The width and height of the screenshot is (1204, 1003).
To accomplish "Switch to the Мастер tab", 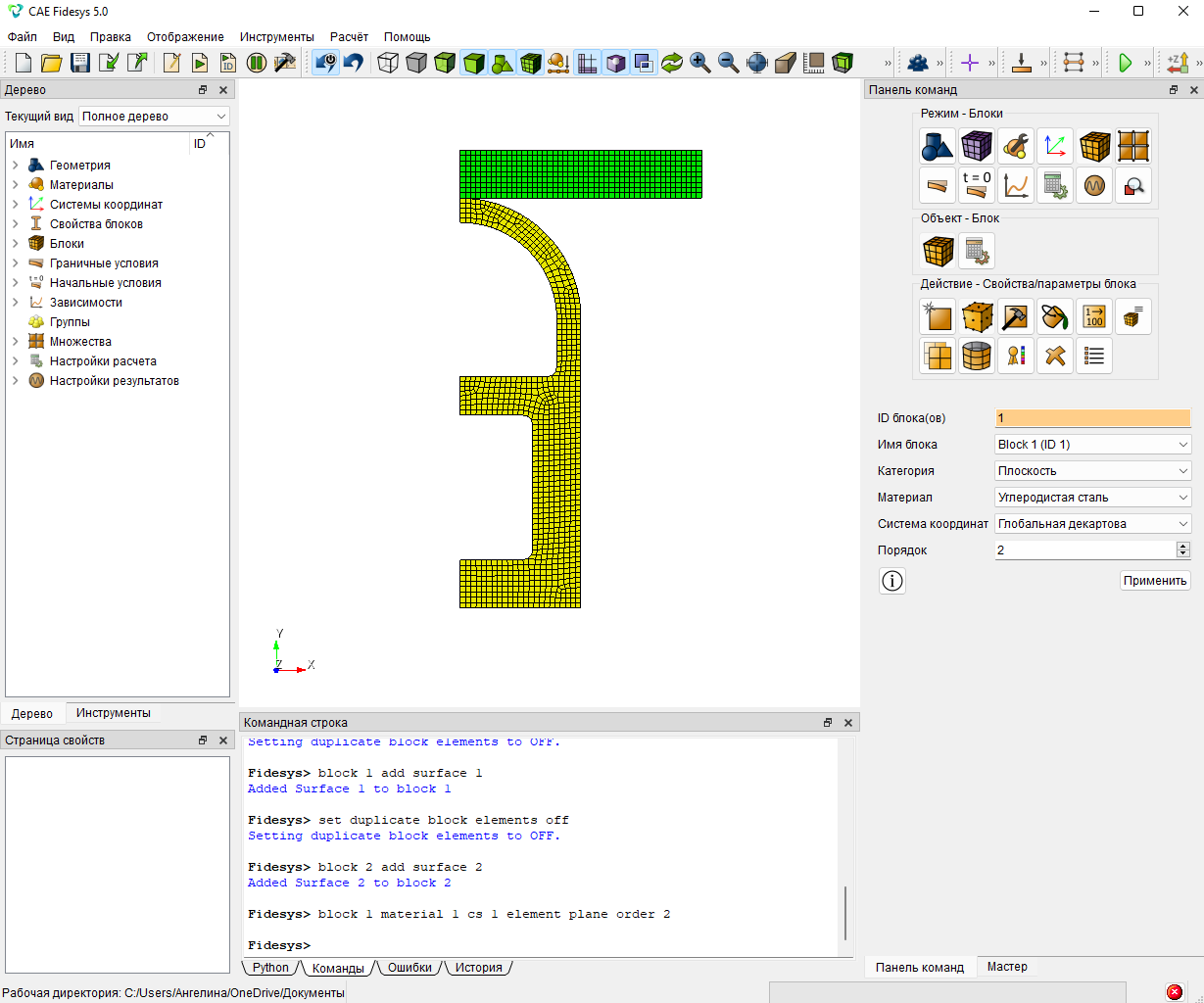I will pos(1007,967).
